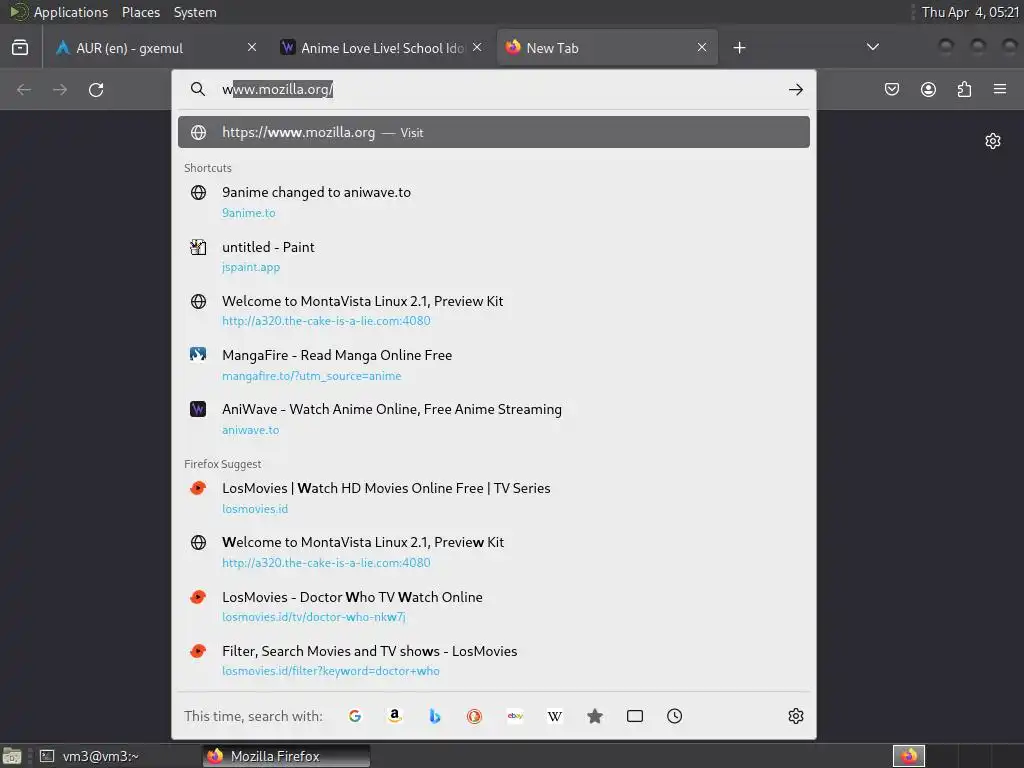Click Mozilla Firefox taskbar button
Viewport: 1024px width, 768px height.
tap(286, 756)
